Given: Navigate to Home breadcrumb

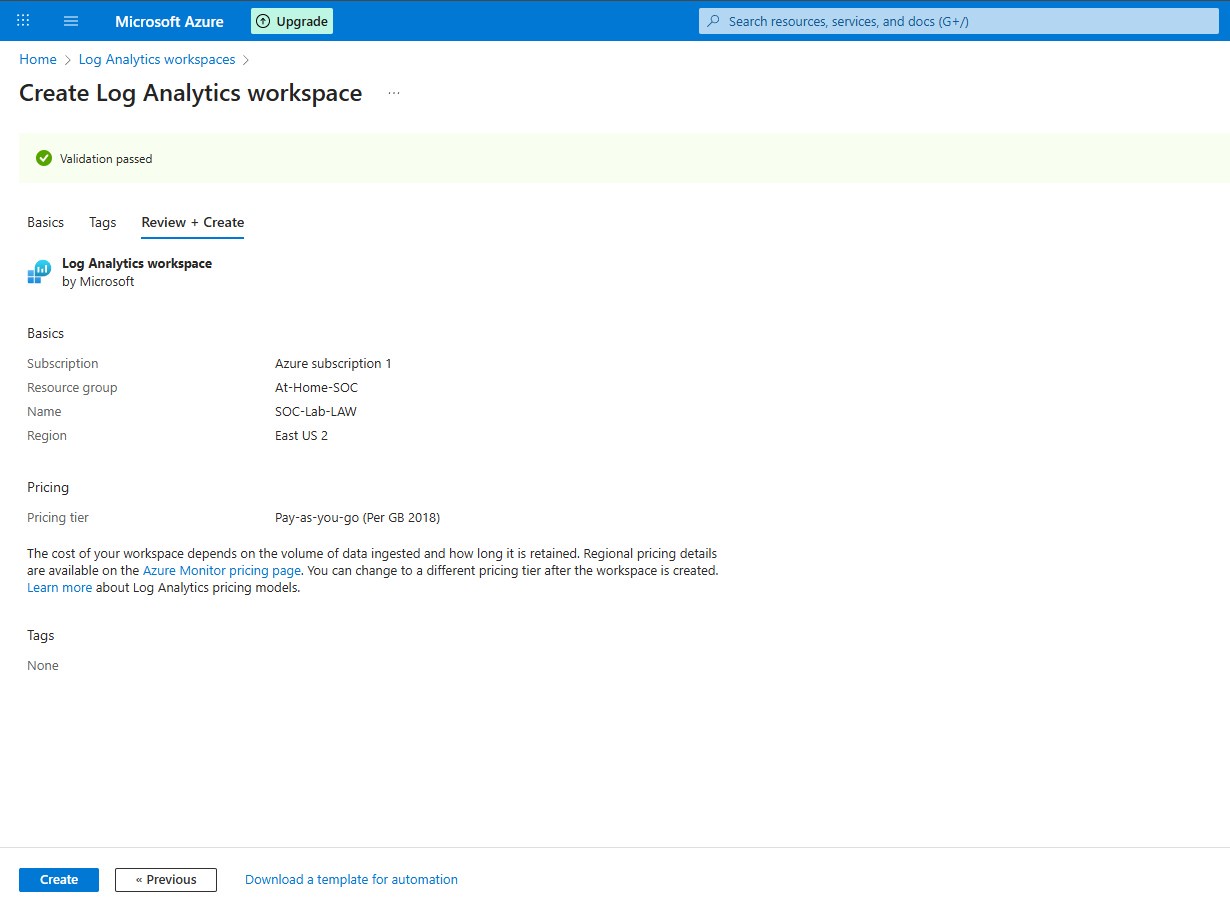Looking at the screenshot, I should pos(38,59).
